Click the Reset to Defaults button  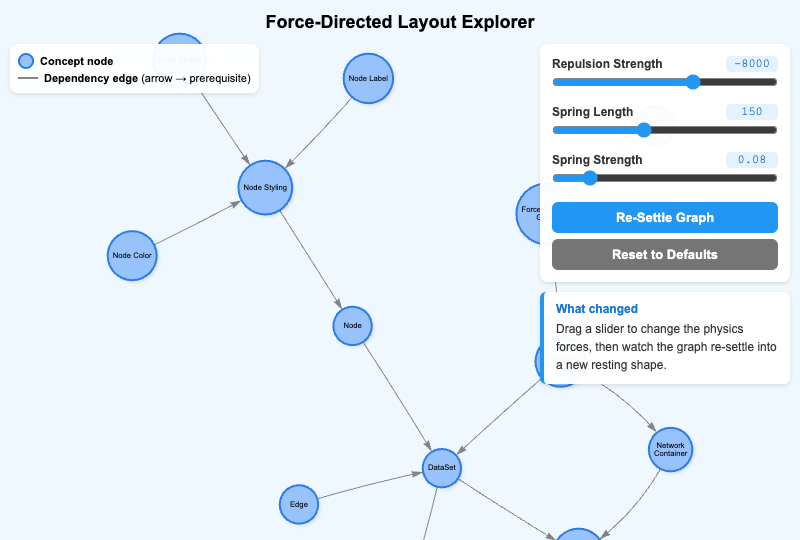[665, 254]
